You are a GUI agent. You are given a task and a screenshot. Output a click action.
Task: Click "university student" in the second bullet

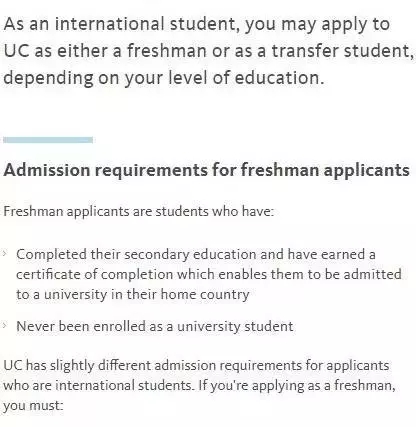point(235,326)
